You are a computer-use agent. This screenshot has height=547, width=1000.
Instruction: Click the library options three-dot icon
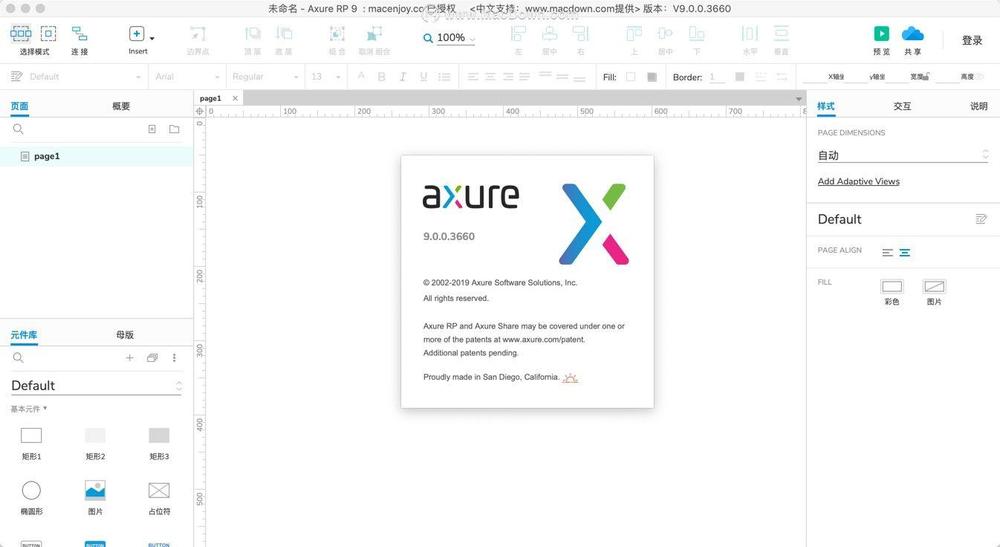(x=174, y=358)
